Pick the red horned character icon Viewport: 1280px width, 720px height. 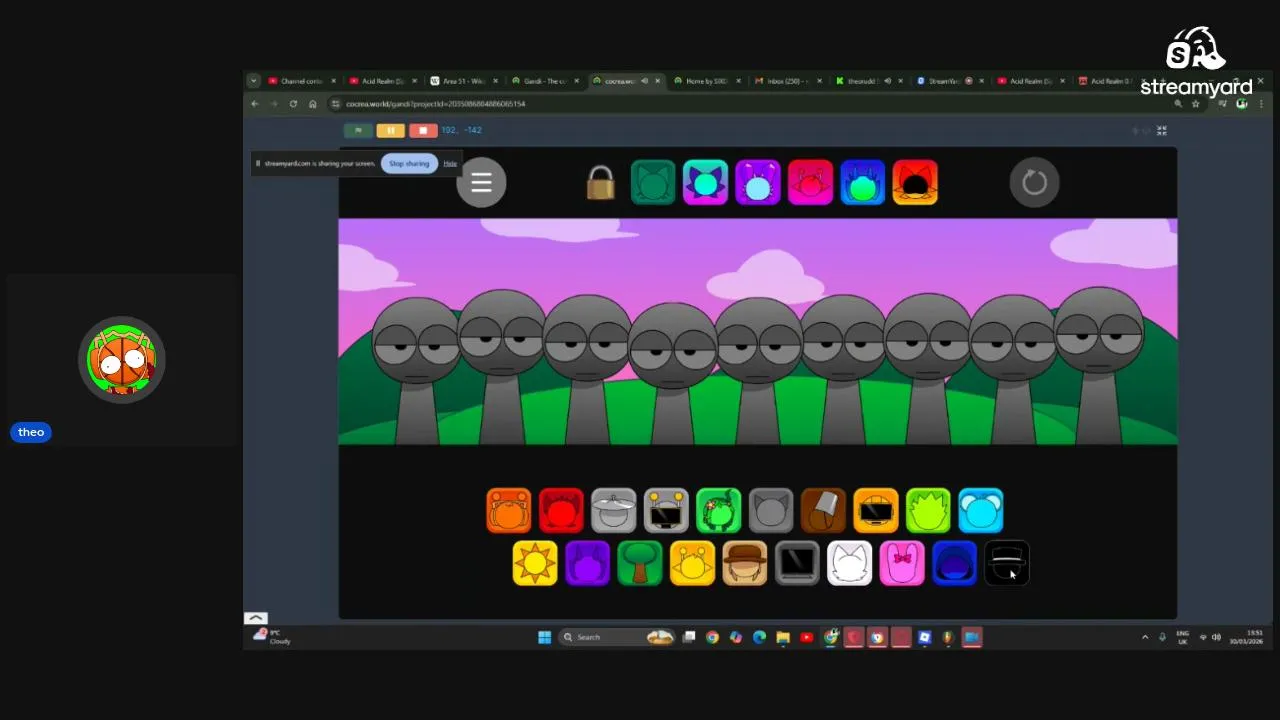(x=561, y=510)
